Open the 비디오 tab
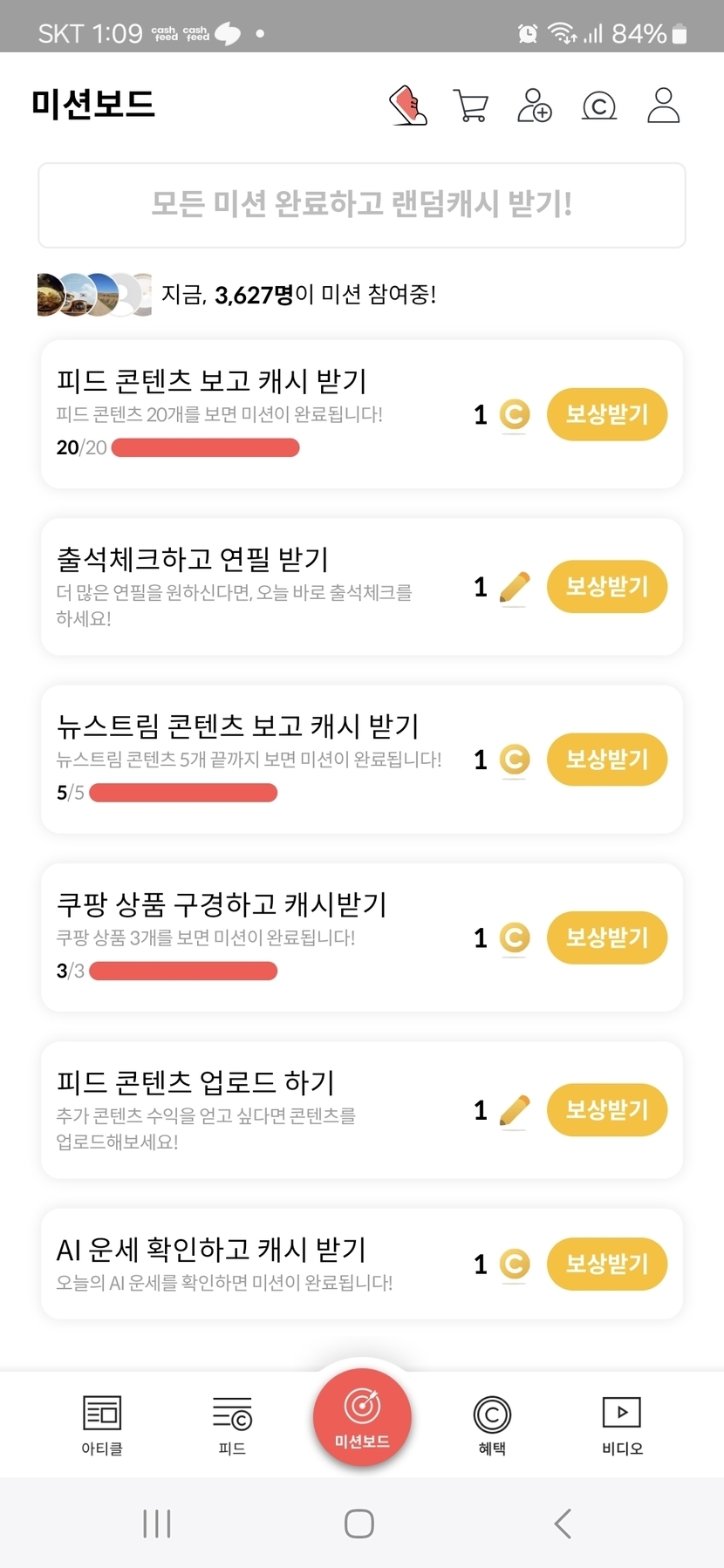This screenshot has width=724, height=1568. pos(622,1424)
